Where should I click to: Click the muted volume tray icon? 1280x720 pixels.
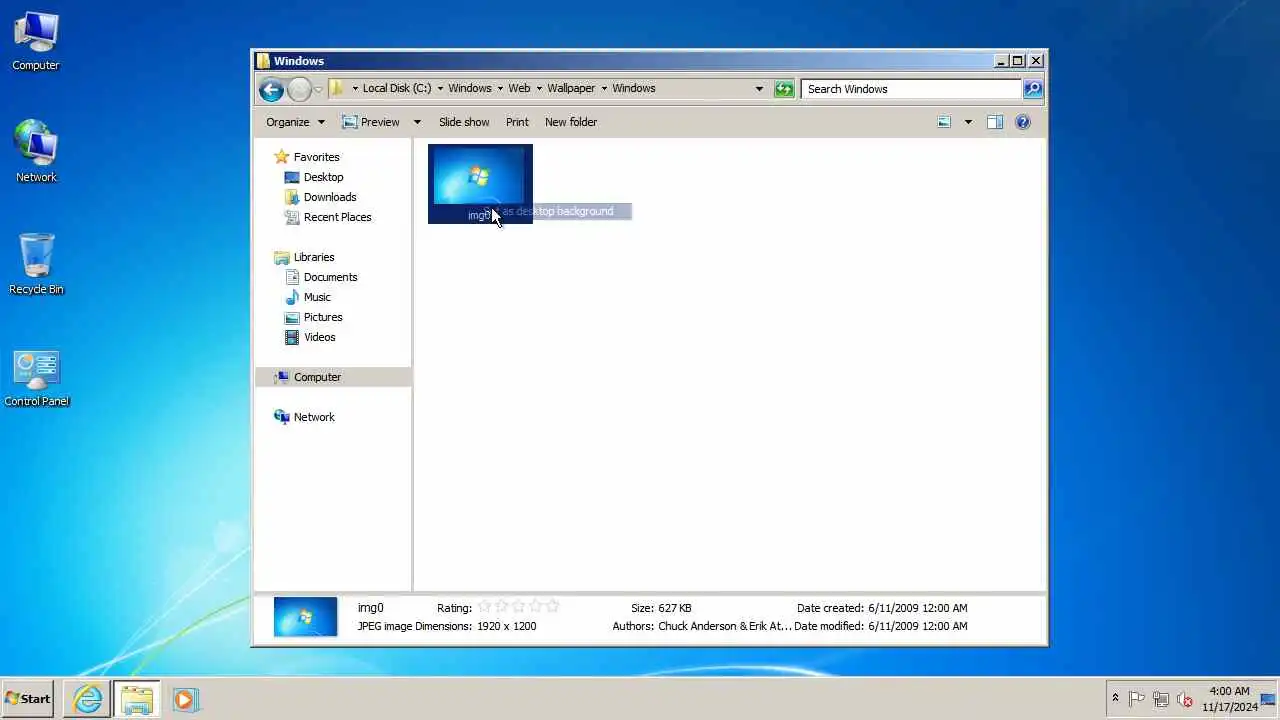[1184, 699]
